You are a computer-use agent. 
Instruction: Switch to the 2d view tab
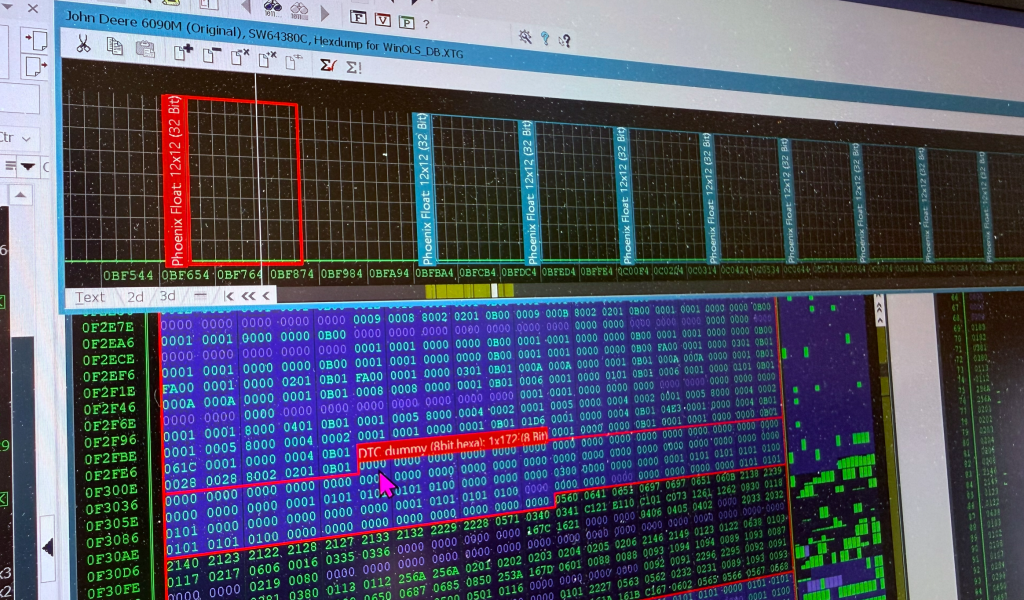(136, 296)
